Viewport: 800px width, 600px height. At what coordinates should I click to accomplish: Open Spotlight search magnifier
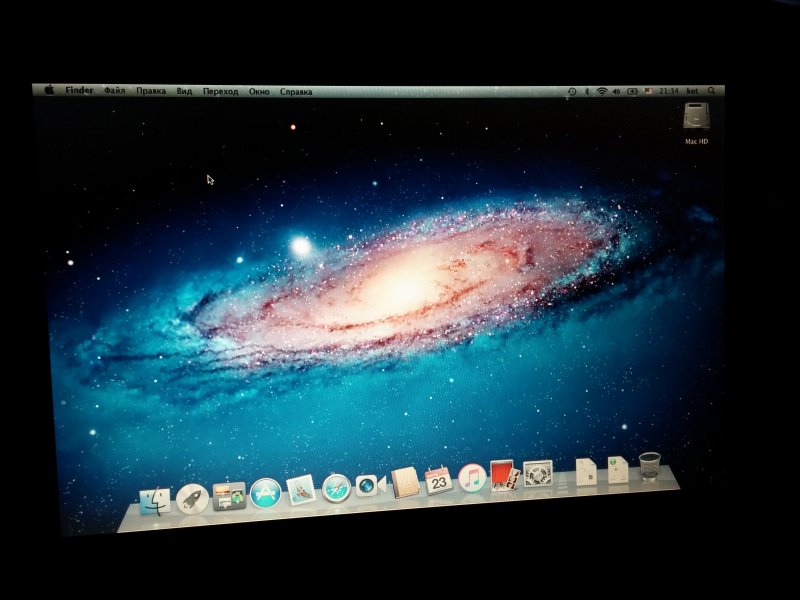pos(711,91)
